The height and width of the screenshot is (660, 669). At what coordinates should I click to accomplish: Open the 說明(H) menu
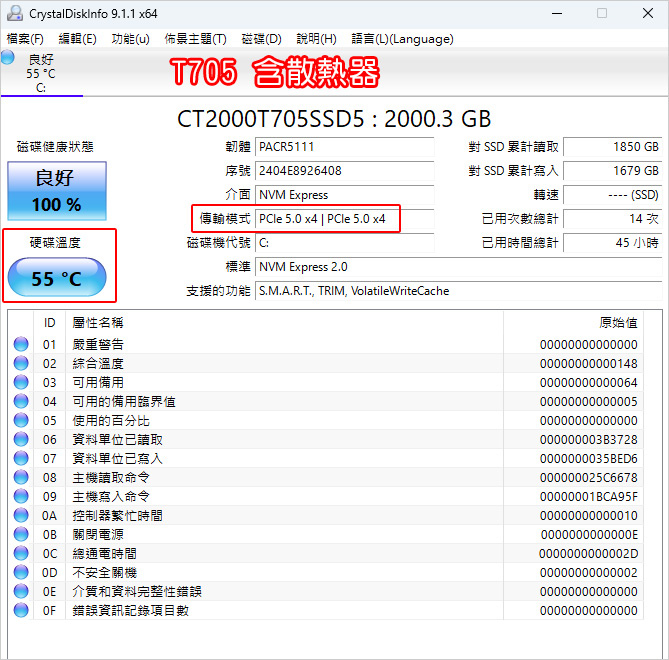pyautogui.click(x=316, y=39)
